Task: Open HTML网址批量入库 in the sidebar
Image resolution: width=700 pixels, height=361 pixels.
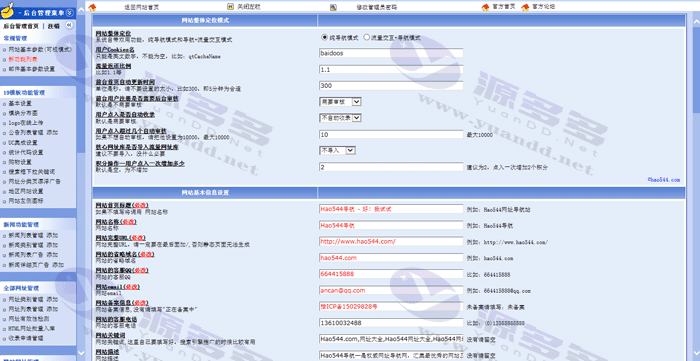Action: tap(32, 328)
